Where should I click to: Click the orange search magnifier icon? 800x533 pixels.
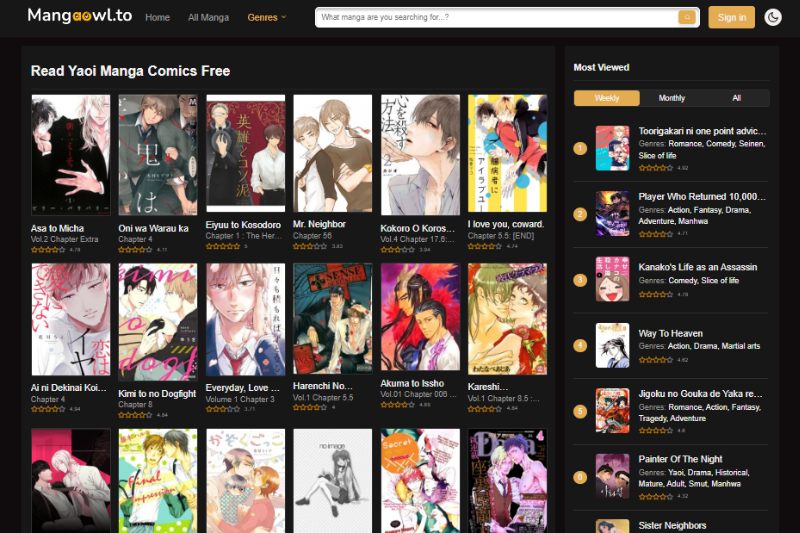pyautogui.click(x=687, y=17)
